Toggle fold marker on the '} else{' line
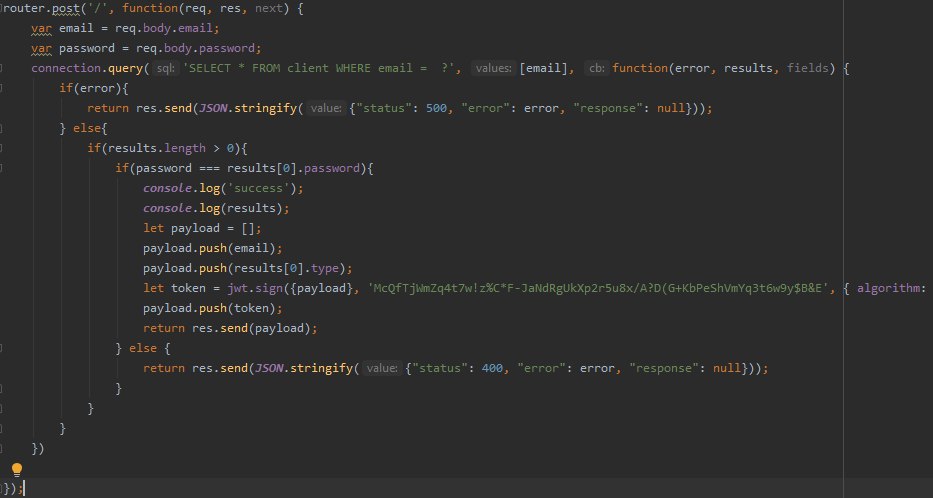The width and height of the screenshot is (933, 498). click(2, 129)
